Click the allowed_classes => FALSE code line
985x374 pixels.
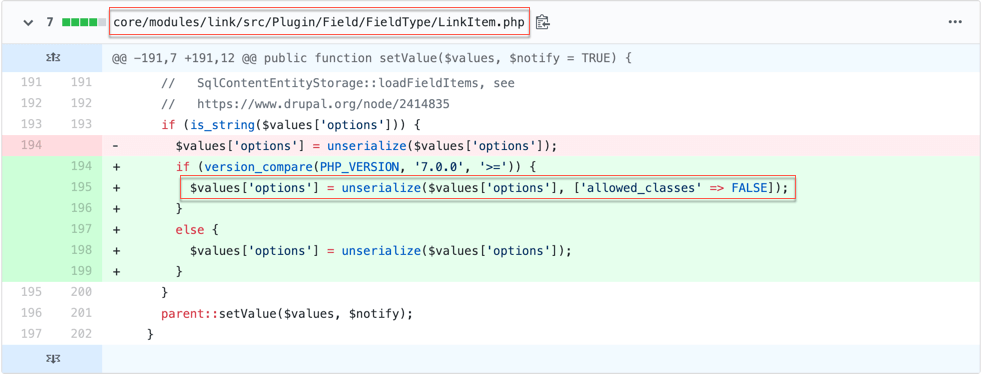coord(489,187)
